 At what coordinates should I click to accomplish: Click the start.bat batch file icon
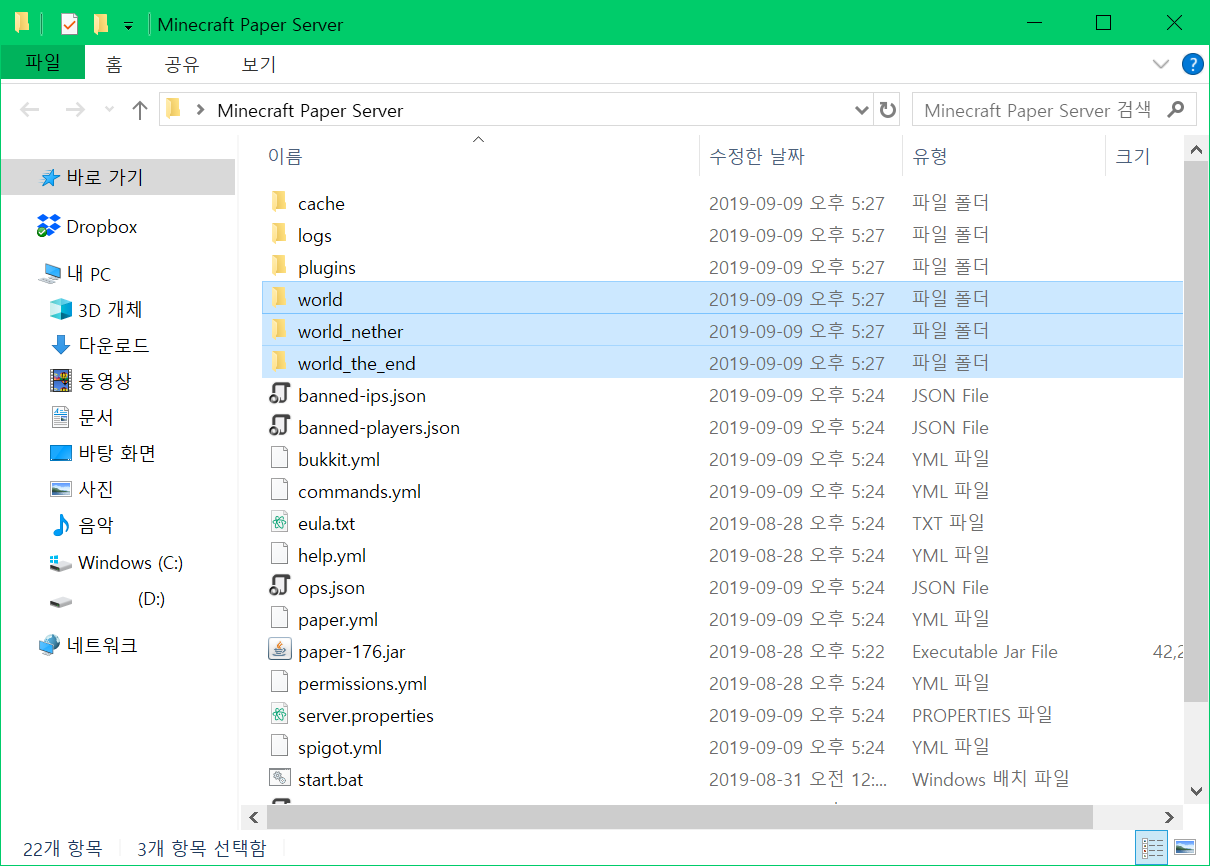tap(279, 779)
